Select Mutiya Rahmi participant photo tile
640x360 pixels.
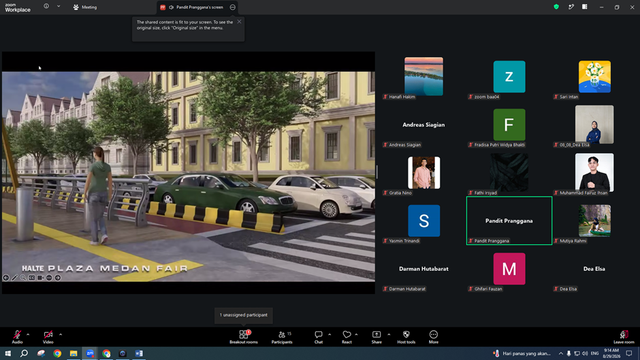coord(594,221)
